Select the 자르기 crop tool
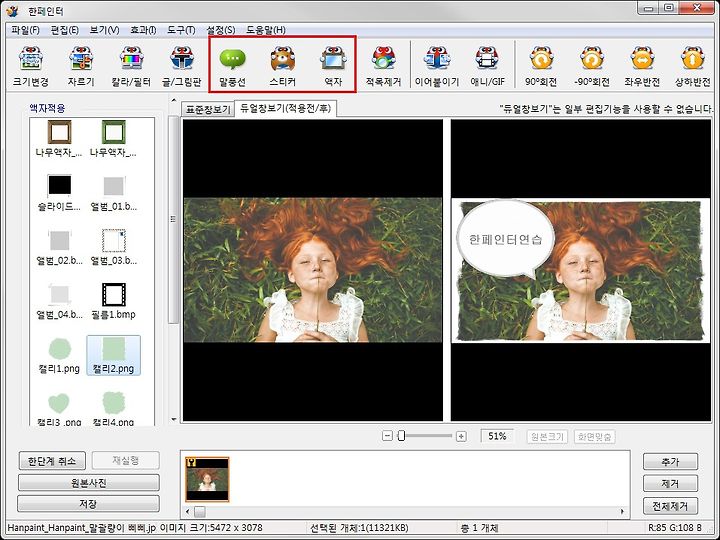The height and width of the screenshot is (540, 720). 81,67
